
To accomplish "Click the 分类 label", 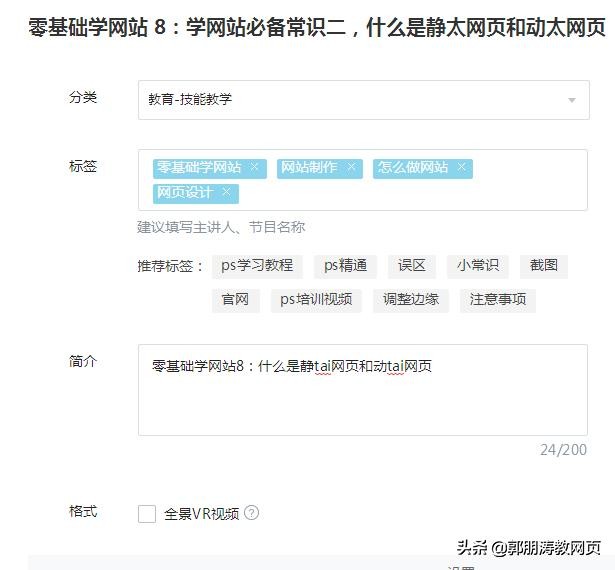I will (x=83, y=97).
